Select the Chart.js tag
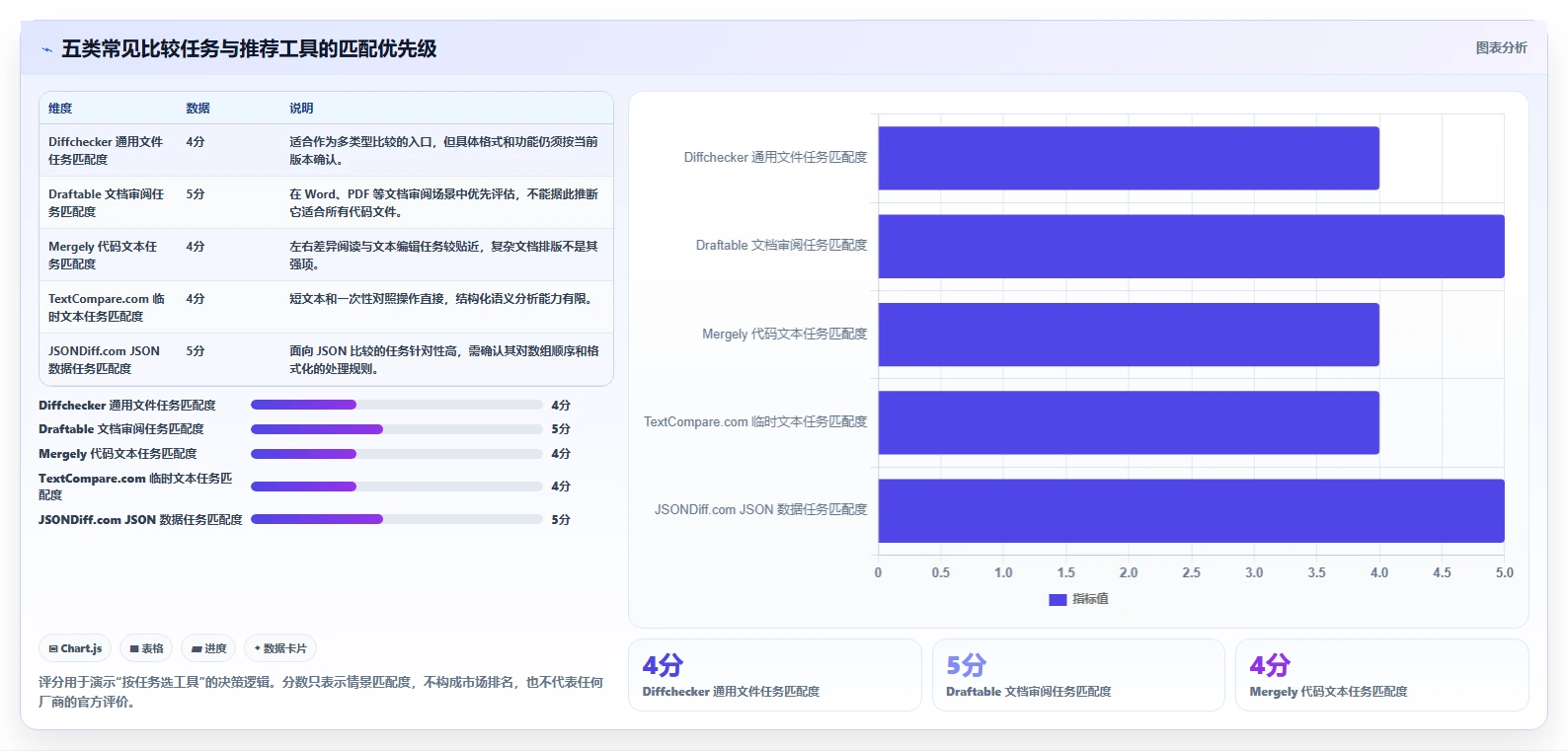 [x=75, y=648]
